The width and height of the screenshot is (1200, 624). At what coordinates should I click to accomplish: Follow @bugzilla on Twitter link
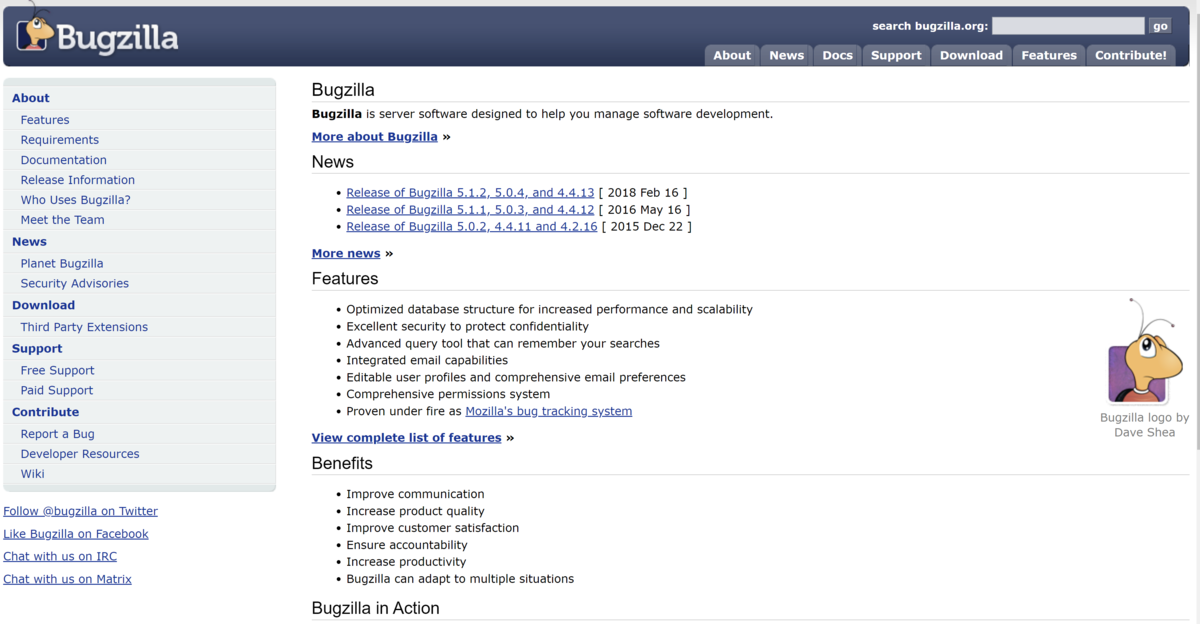tap(81, 511)
